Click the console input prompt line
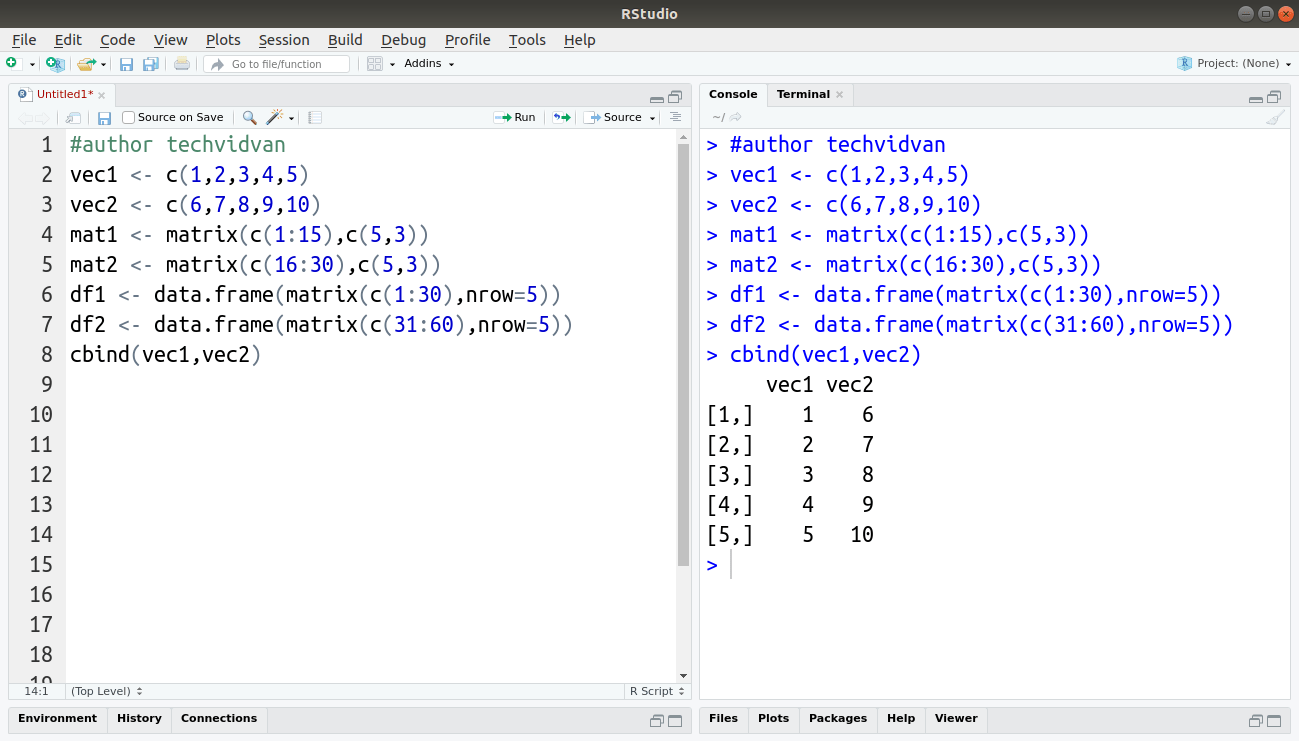 (995, 565)
